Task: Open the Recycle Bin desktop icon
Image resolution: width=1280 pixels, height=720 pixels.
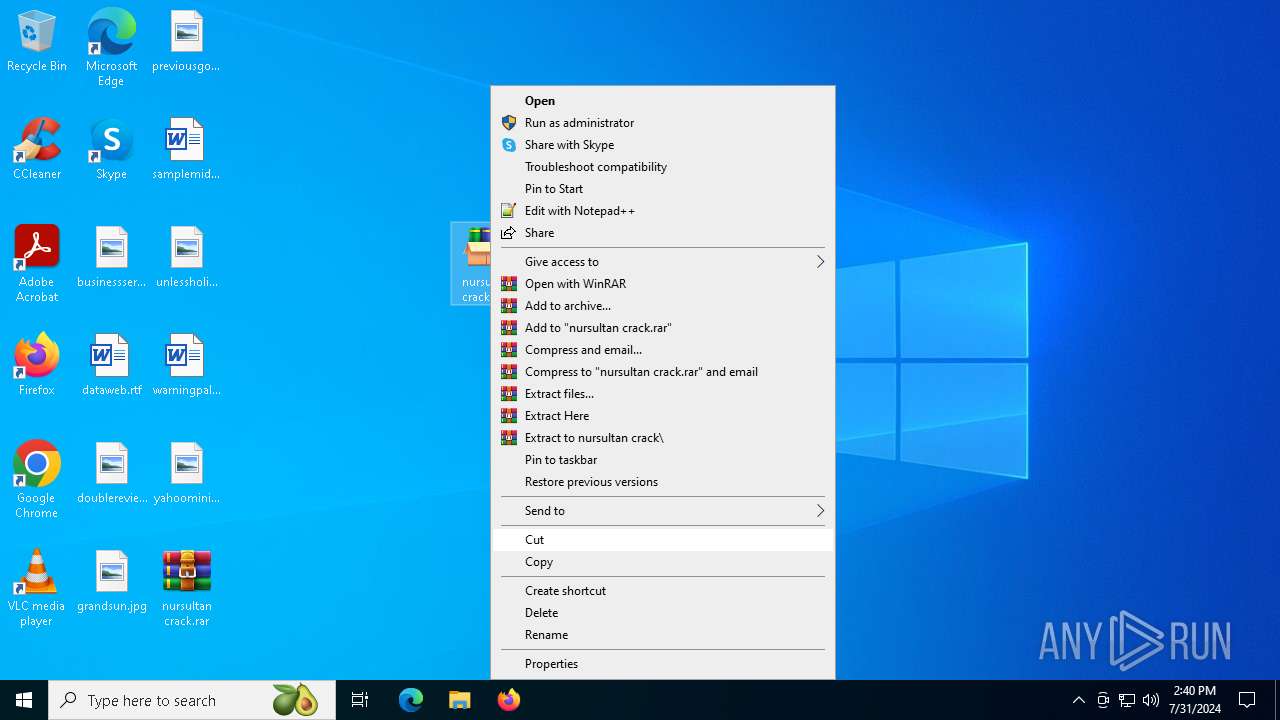Action: point(37,42)
